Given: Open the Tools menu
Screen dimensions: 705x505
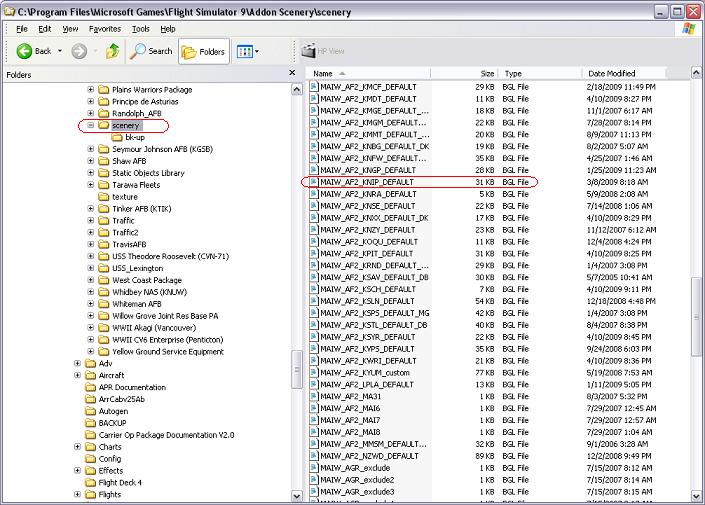Looking at the screenshot, I should 140,29.
